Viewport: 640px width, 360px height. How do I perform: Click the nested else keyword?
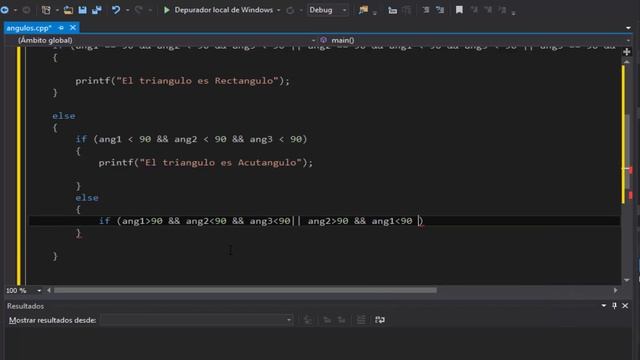(87, 198)
